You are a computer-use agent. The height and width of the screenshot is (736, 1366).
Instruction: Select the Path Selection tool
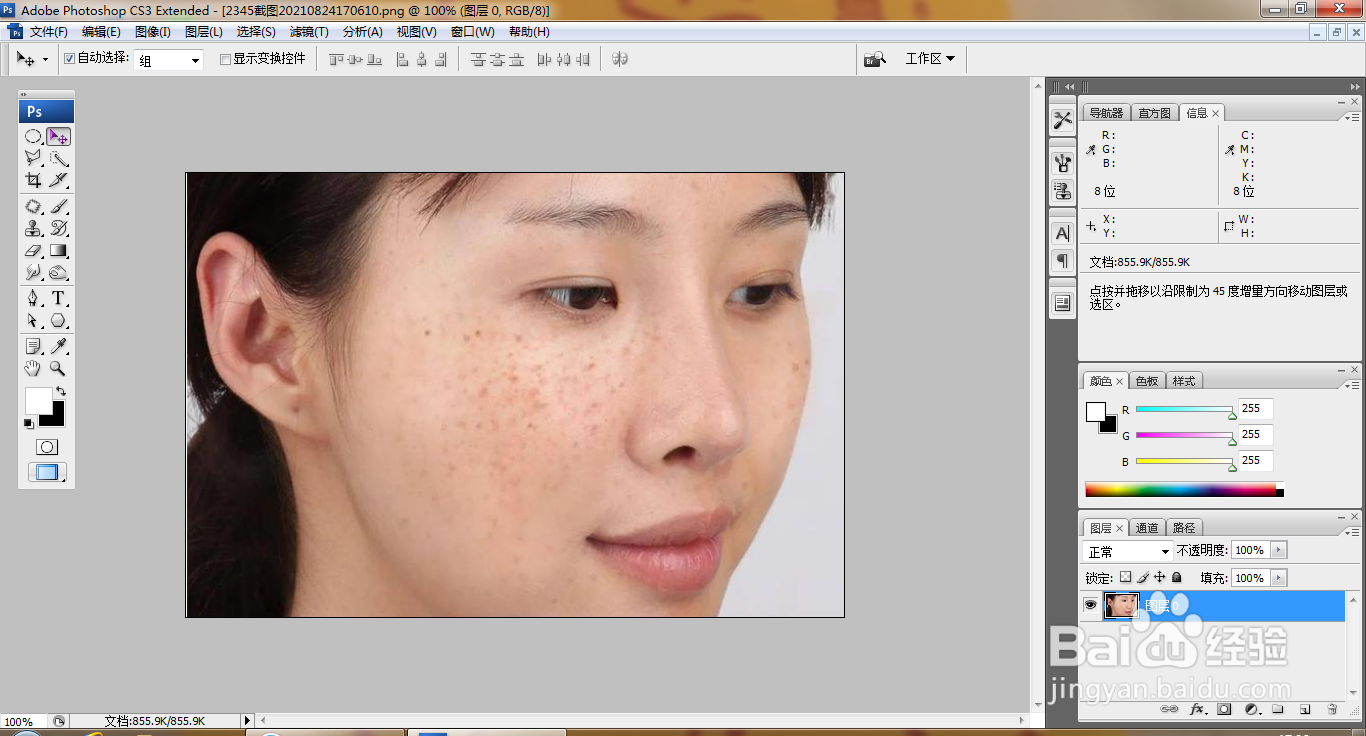pyautogui.click(x=33, y=320)
